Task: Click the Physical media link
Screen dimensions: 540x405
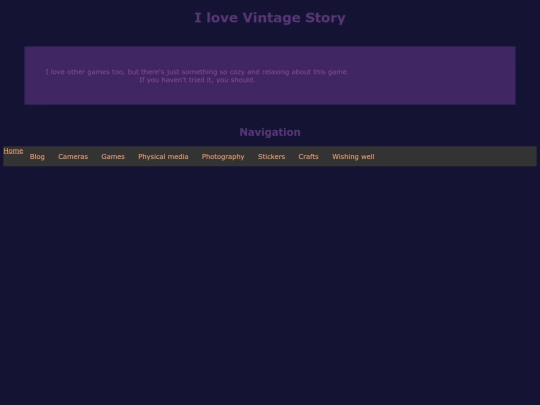Action: 163,157
